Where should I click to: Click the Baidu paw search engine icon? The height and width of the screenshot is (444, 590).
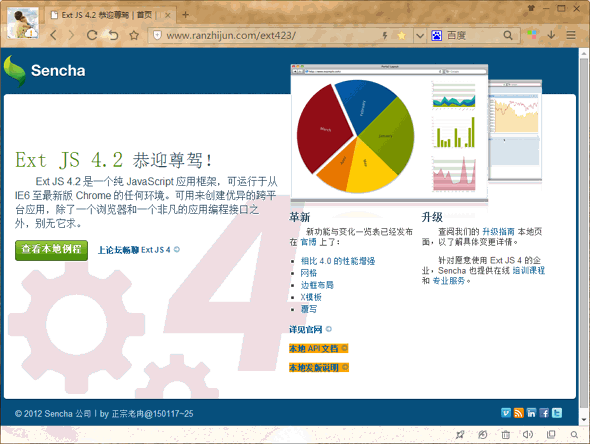(436, 35)
